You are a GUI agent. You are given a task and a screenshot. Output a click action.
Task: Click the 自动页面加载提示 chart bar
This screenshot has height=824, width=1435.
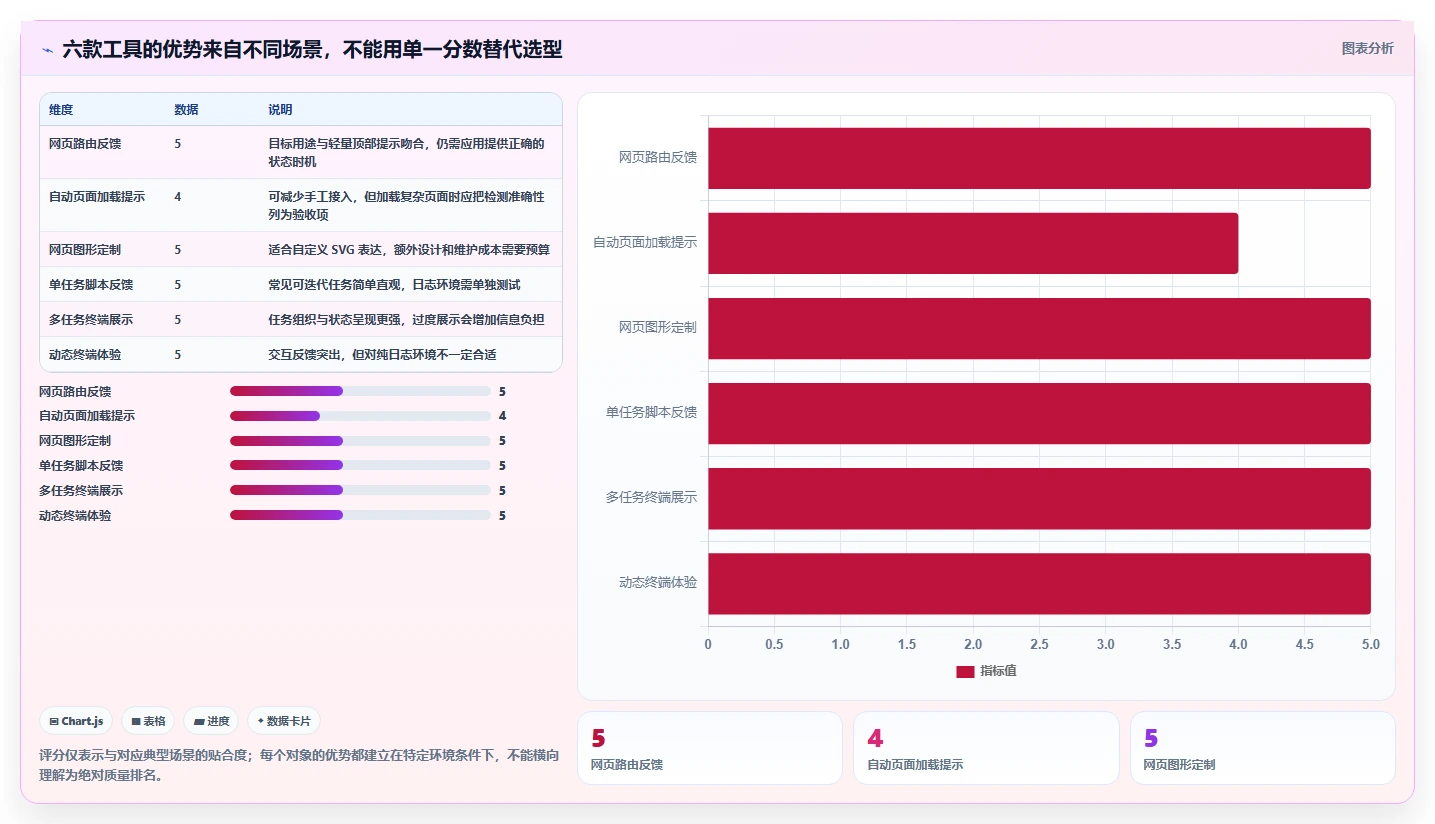(x=973, y=243)
